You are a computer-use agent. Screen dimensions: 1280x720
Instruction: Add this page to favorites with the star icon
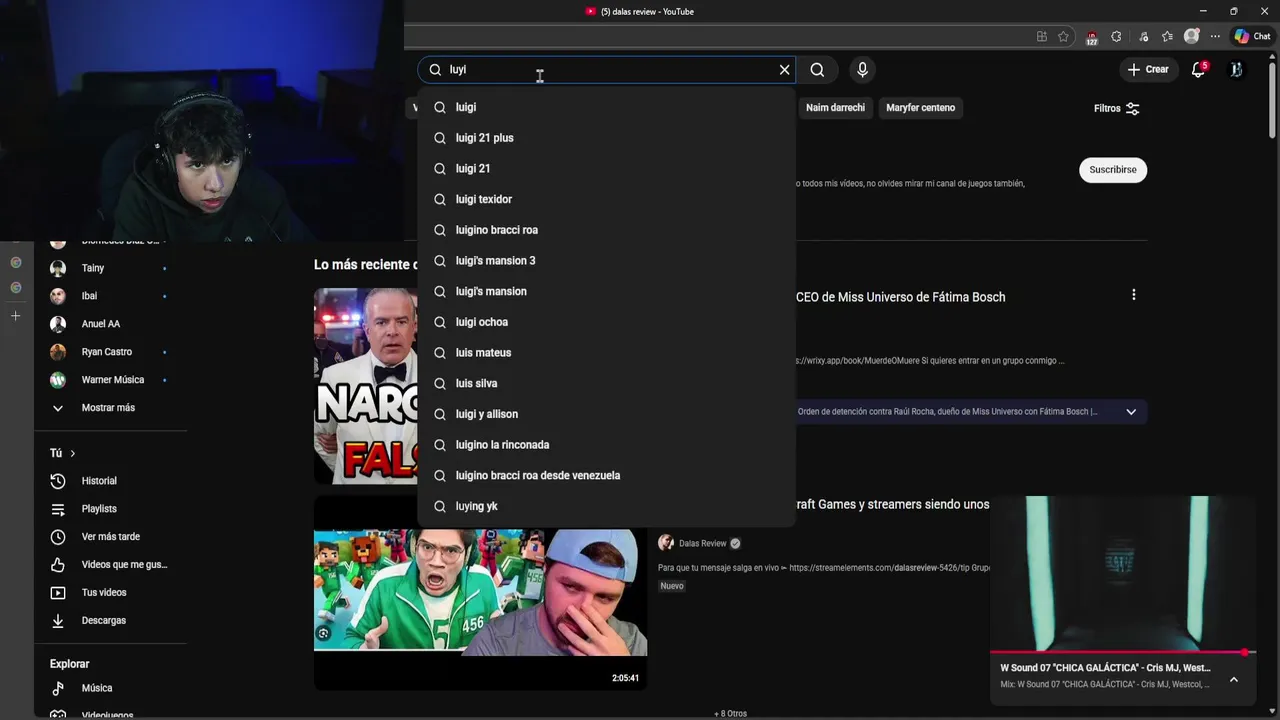pos(1064,36)
